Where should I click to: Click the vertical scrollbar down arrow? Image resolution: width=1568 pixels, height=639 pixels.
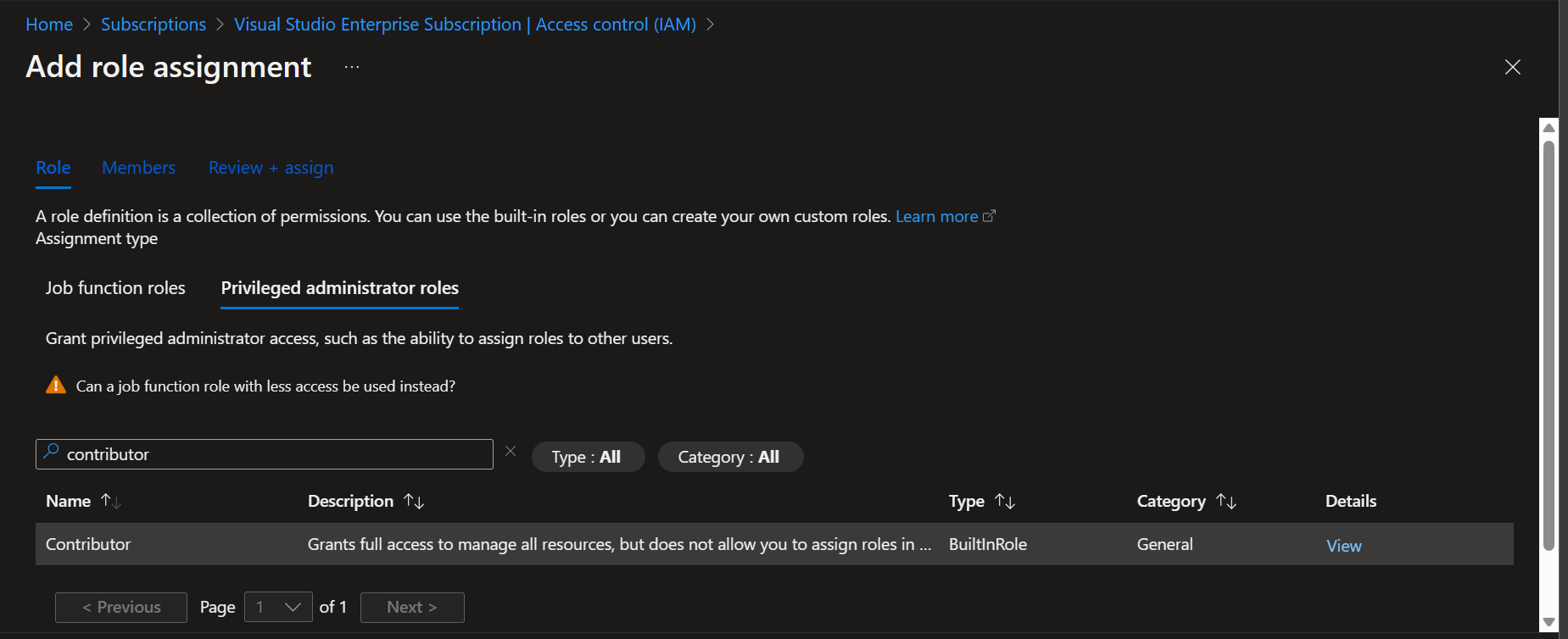1548,623
